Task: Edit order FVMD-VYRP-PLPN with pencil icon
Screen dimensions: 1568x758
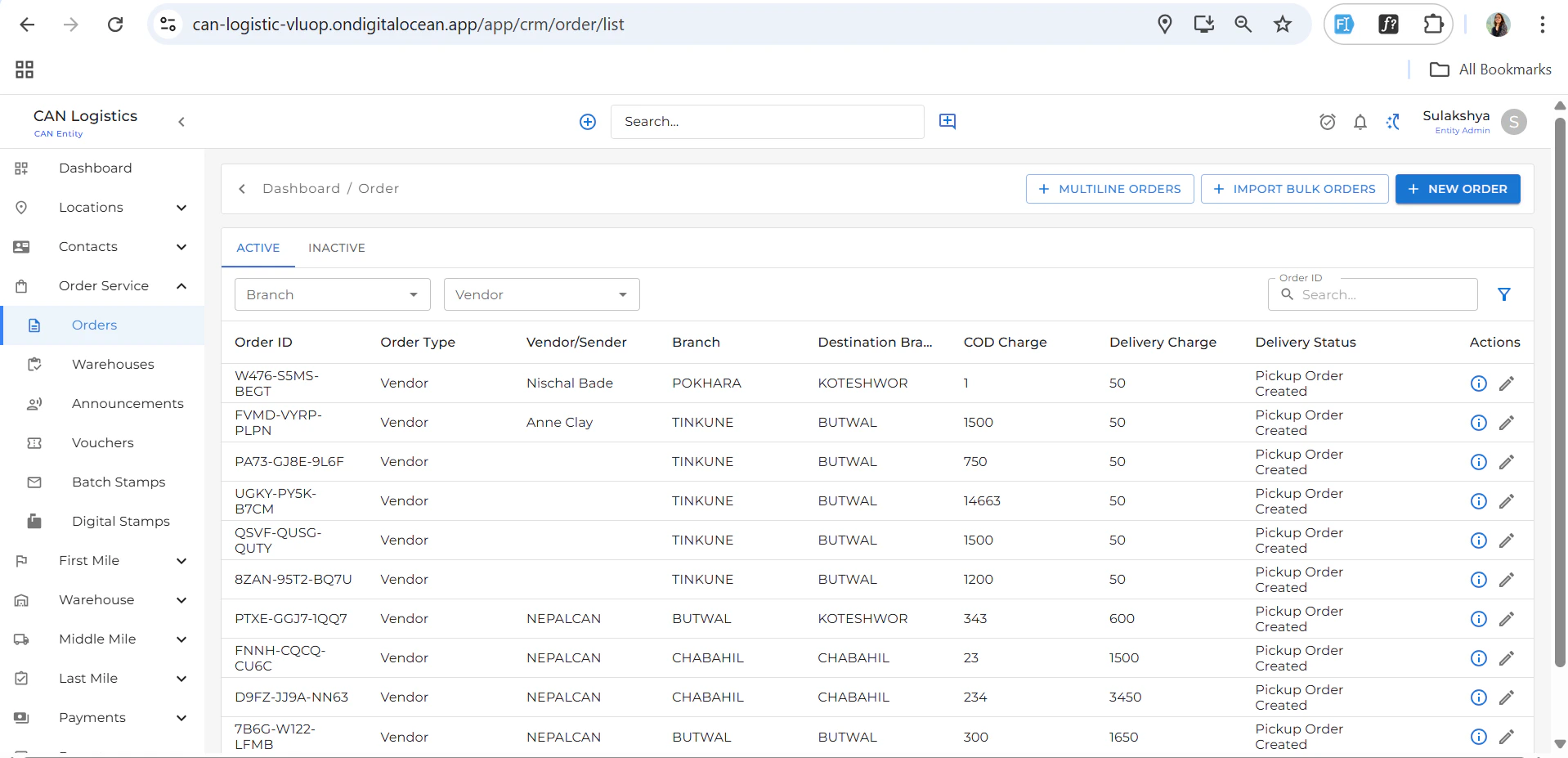Action: tap(1506, 423)
